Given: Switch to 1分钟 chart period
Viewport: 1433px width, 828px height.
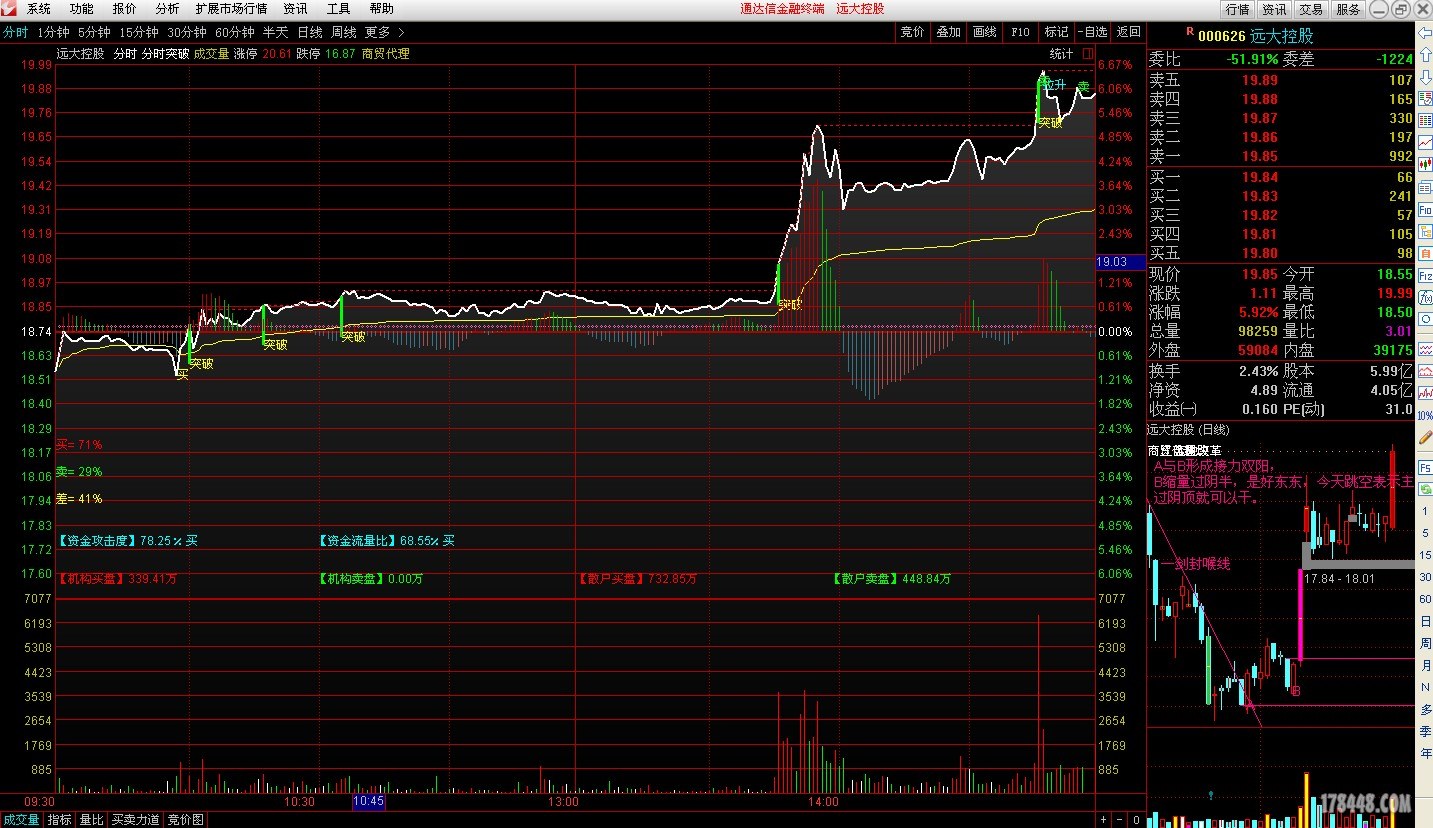Looking at the screenshot, I should click(53, 32).
